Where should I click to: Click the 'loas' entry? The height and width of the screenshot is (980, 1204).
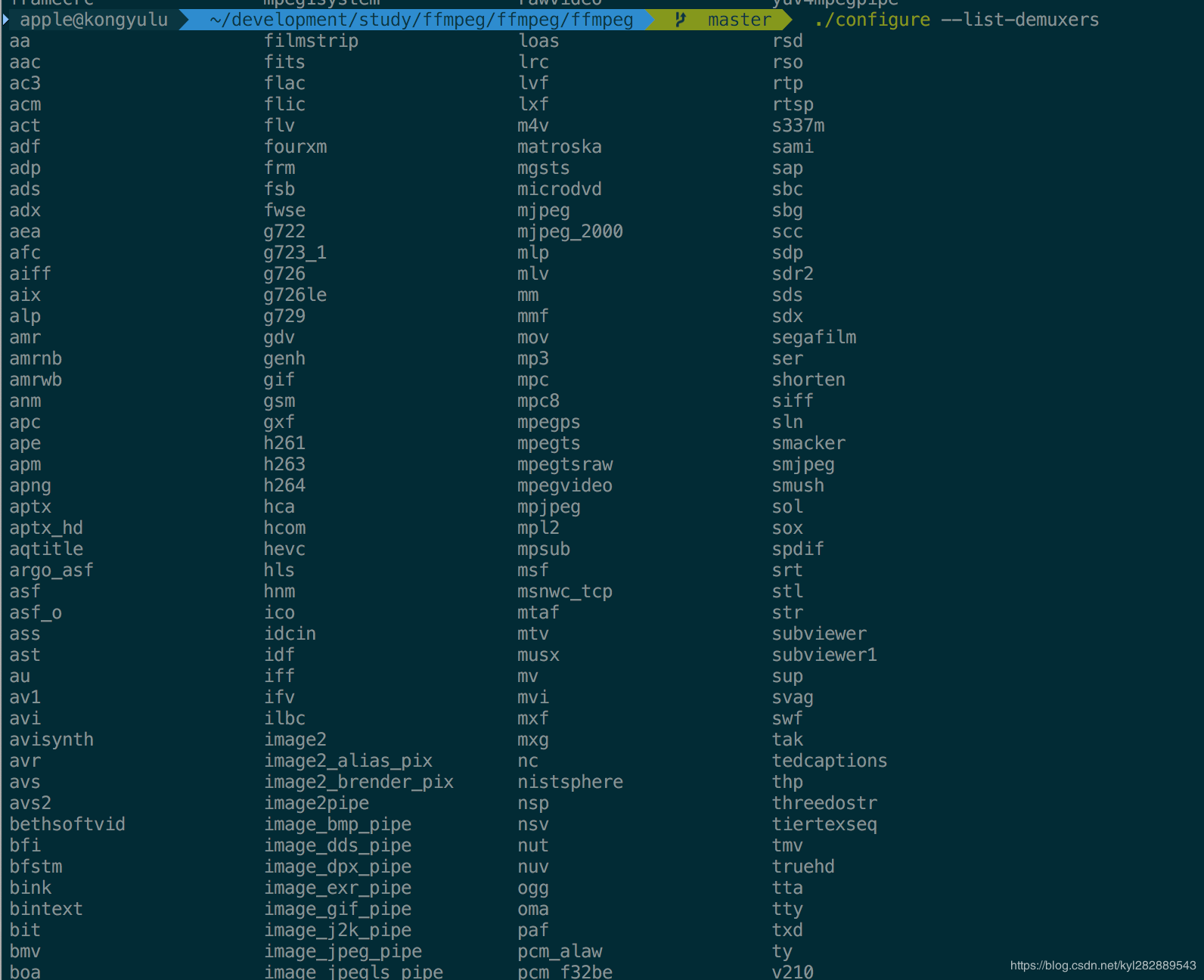click(539, 41)
